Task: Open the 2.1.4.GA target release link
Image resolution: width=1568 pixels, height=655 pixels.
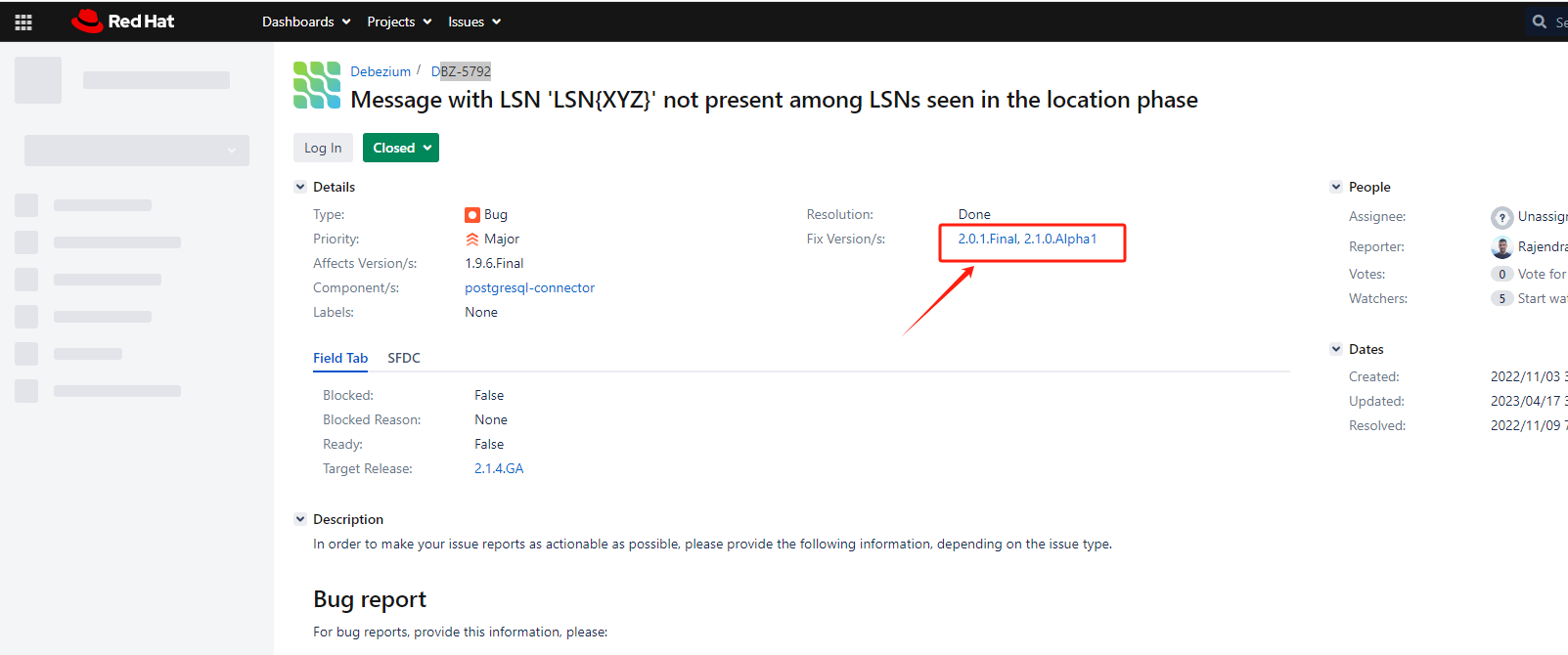Action: pyautogui.click(x=499, y=468)
